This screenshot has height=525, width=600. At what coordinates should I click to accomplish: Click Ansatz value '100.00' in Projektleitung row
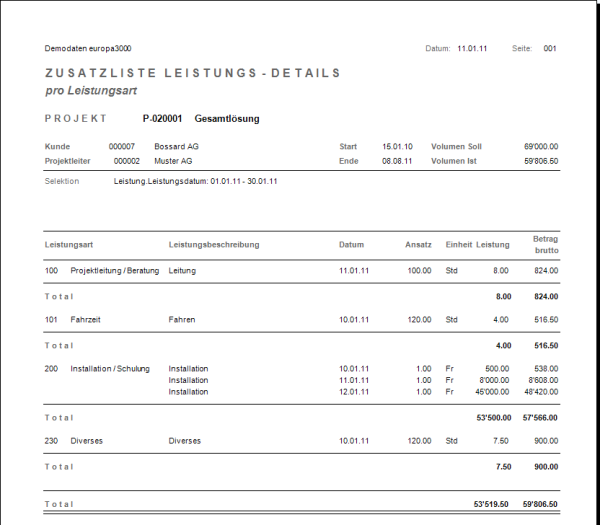pyautogui.click(x=419, y=271)
